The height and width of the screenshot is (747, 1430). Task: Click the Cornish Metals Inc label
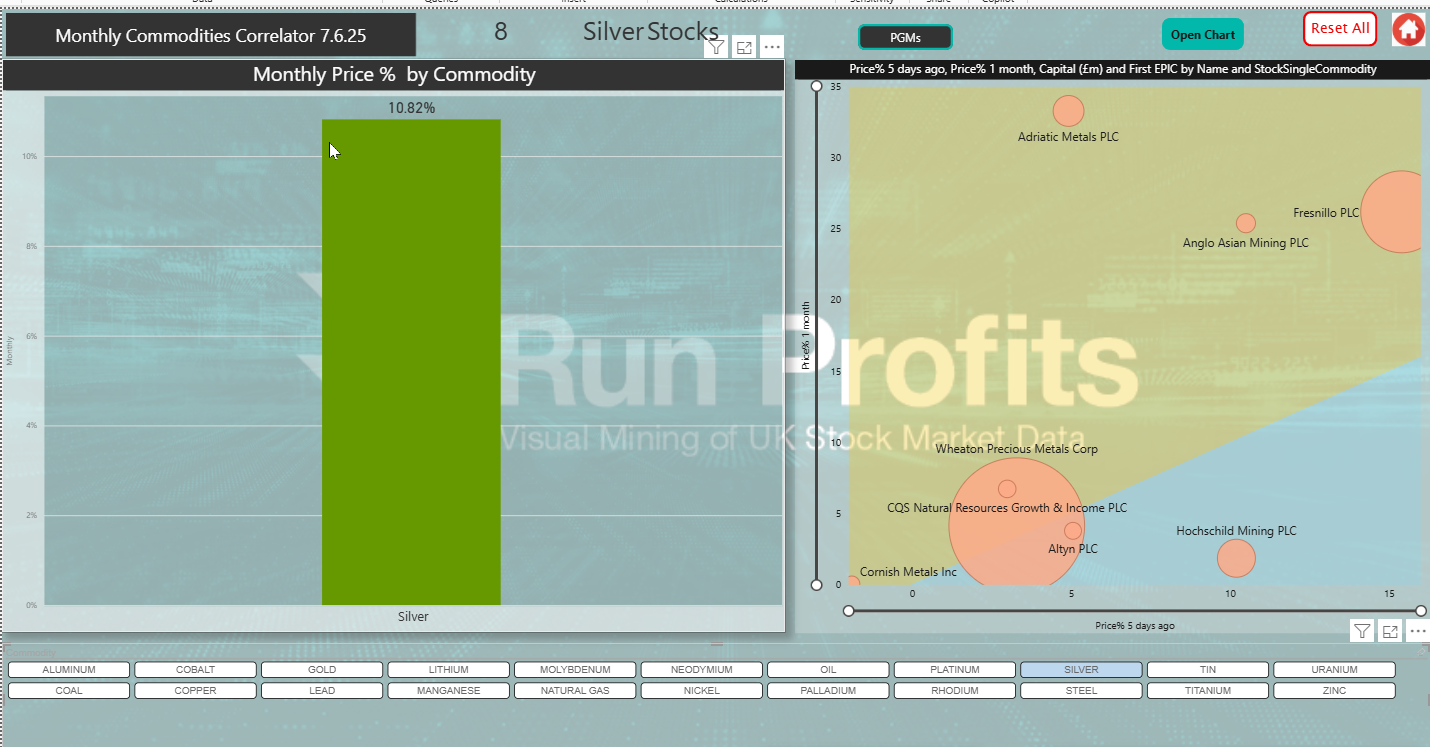(x=908, y=572)
